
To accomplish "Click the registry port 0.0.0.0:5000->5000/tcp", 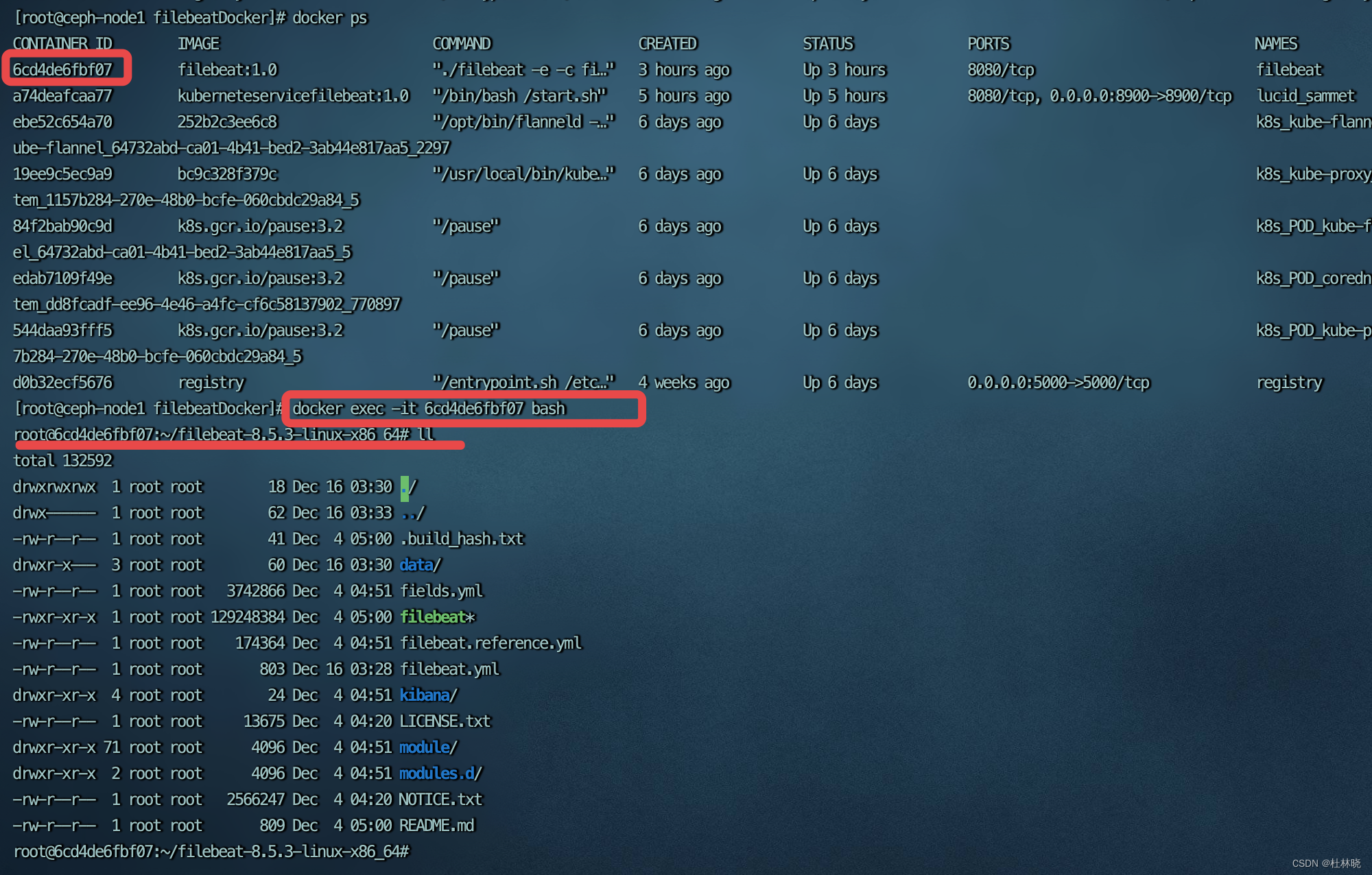I will pos(1058,382).
